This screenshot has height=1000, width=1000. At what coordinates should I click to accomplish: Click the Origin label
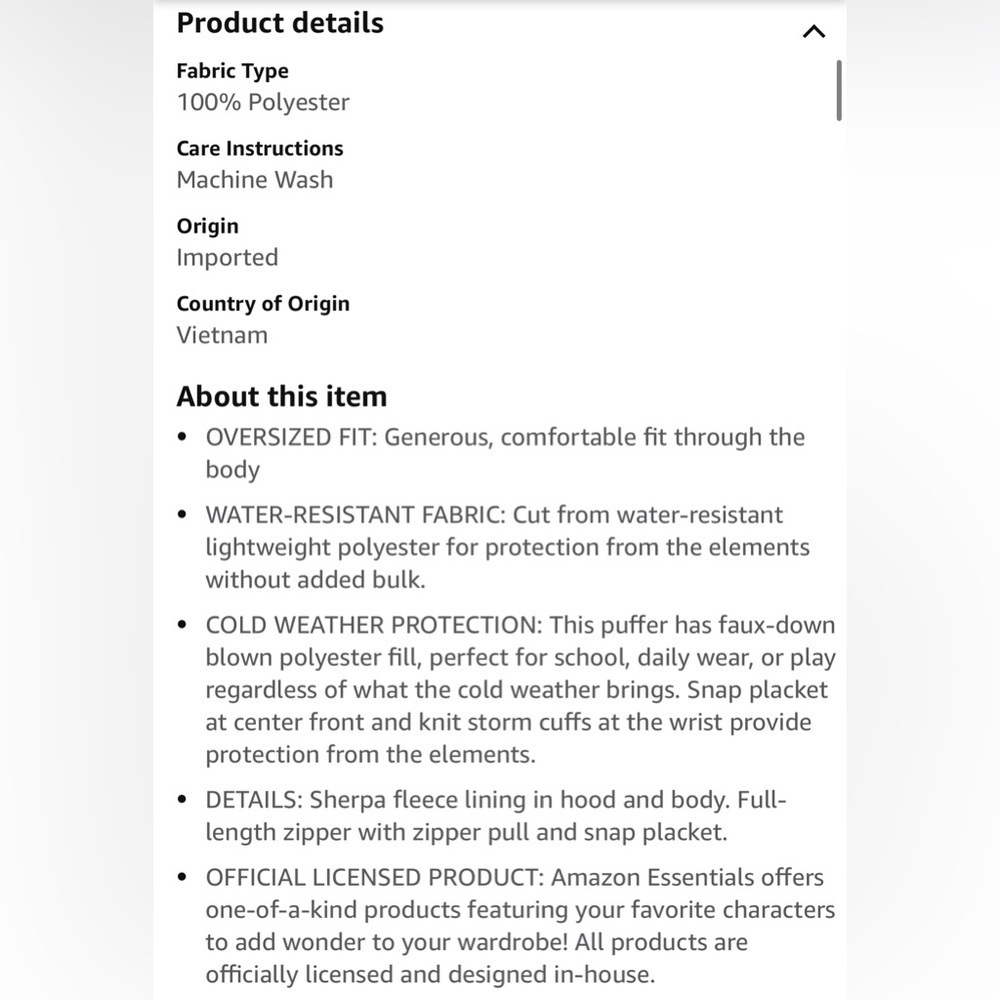(x=207, y=226)
